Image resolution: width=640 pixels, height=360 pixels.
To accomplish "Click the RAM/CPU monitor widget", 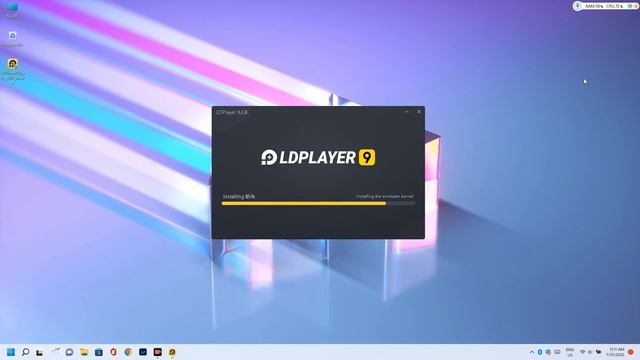I will pyautogui.click(x=606, y=6).
